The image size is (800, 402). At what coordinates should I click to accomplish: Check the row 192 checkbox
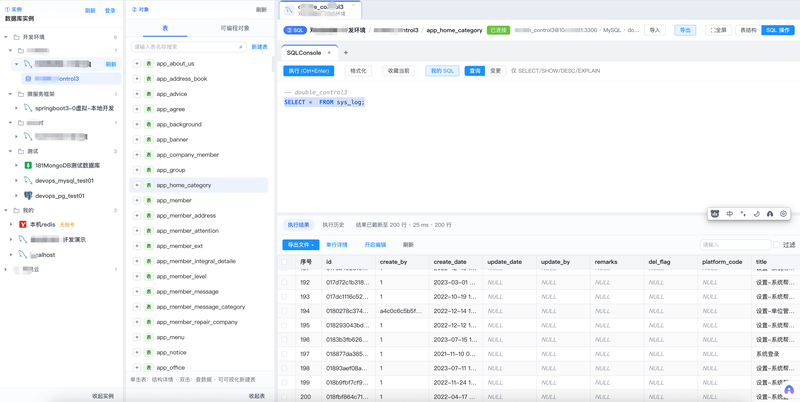click(284, 282)
